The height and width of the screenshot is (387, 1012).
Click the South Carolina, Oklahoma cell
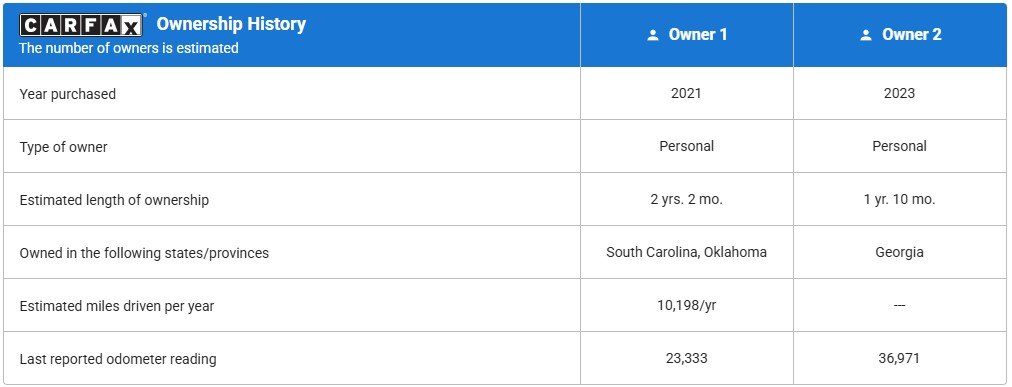tap(686, 252)
